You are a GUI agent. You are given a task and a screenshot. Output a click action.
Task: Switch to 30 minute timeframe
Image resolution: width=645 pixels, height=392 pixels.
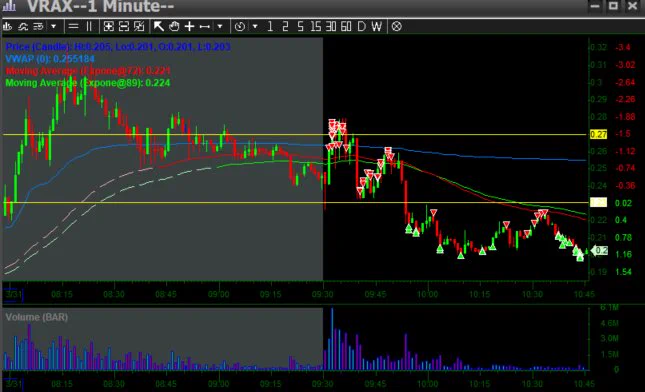(x=331, y=27)
